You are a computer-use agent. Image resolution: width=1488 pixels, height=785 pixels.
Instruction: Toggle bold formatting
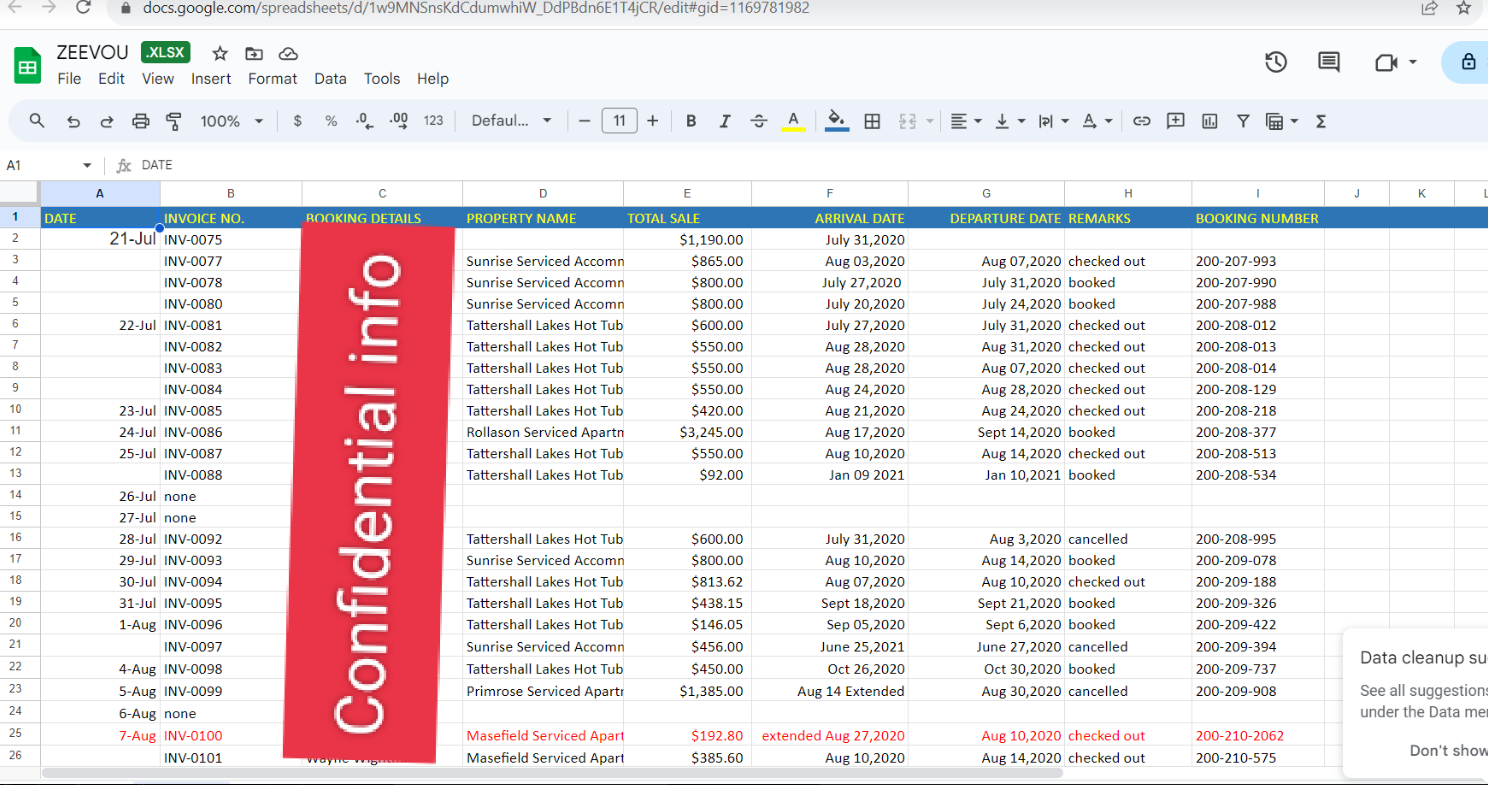point(691,121)
